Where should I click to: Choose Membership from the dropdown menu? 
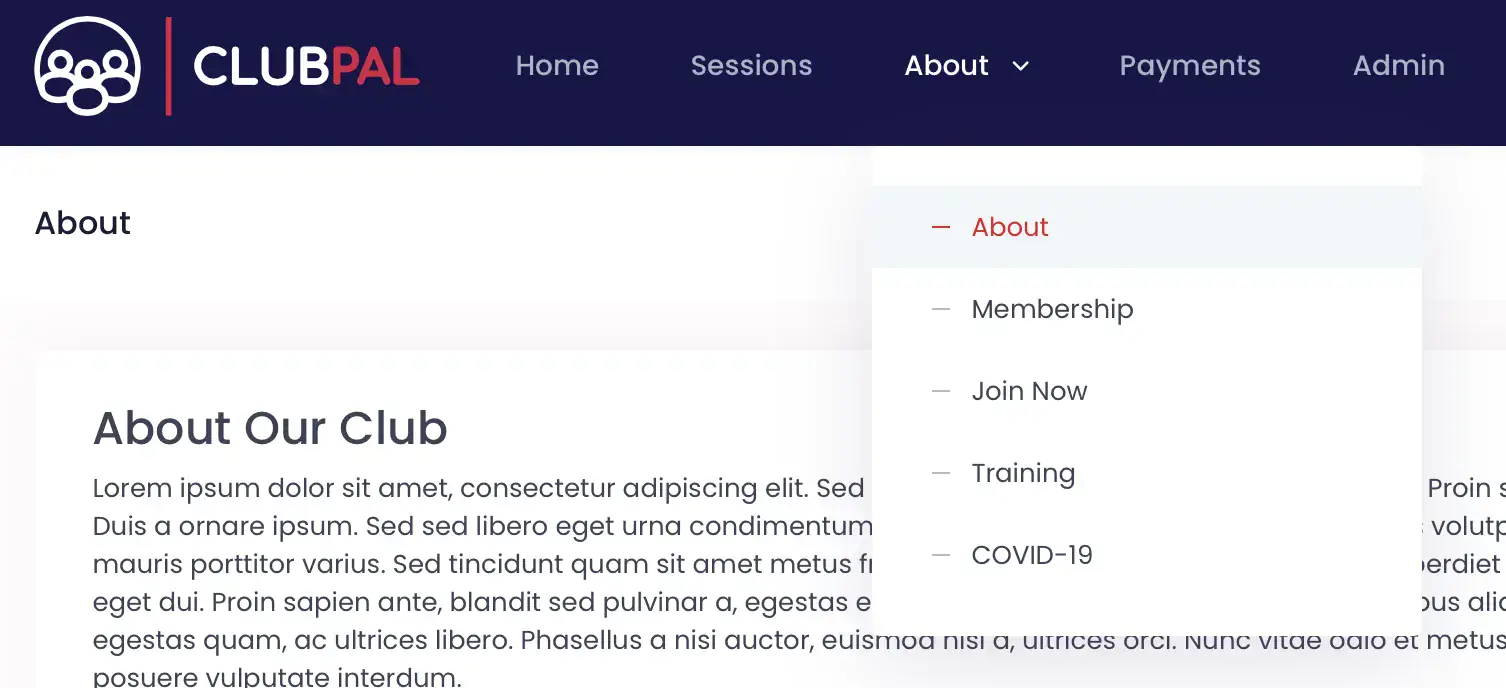[1052, 309]
